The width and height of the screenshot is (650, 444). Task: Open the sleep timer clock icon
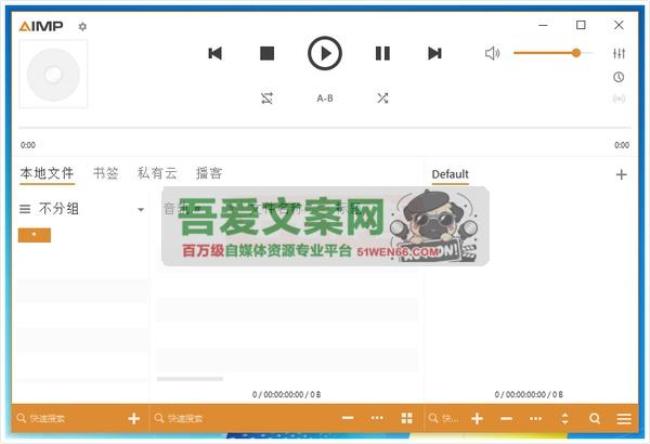618,77
